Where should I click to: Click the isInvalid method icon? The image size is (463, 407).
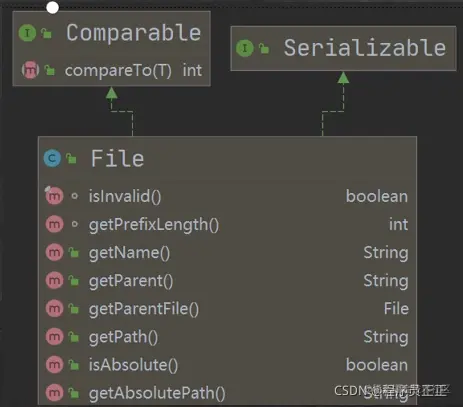point(54,196)
